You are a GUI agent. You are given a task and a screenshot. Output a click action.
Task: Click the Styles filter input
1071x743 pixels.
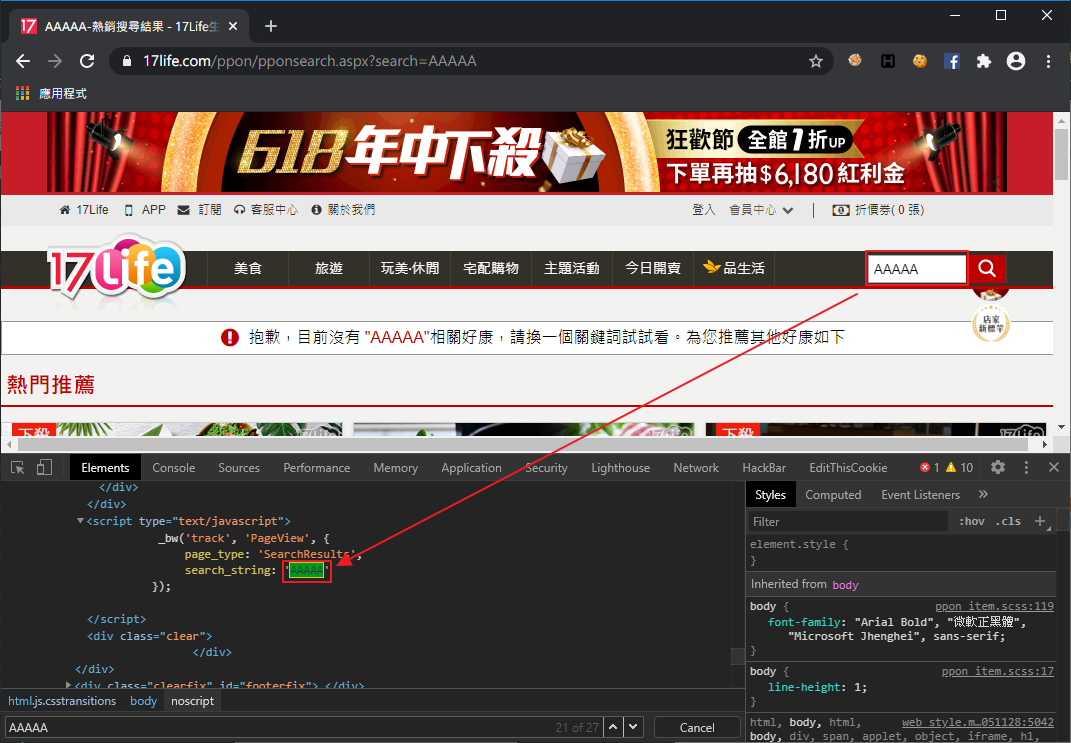click(x=848, y=521)
